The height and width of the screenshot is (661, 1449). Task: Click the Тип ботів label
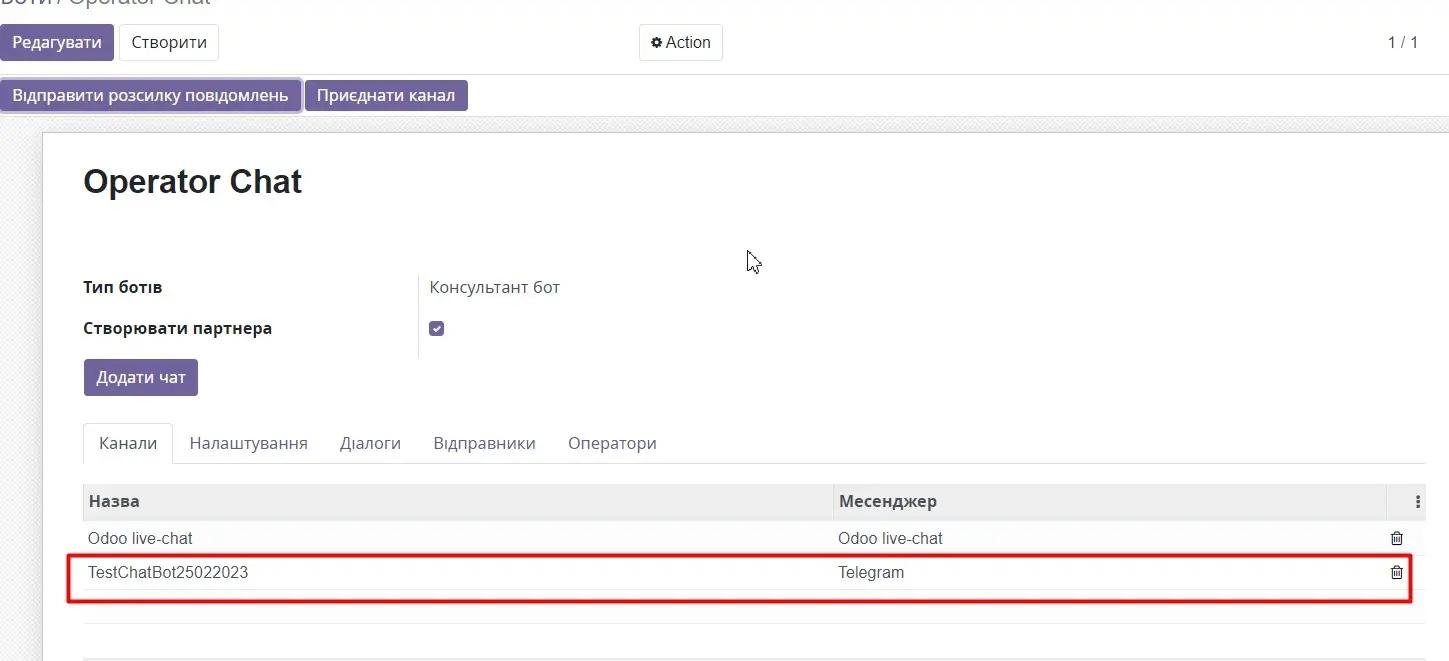(122, 287)
